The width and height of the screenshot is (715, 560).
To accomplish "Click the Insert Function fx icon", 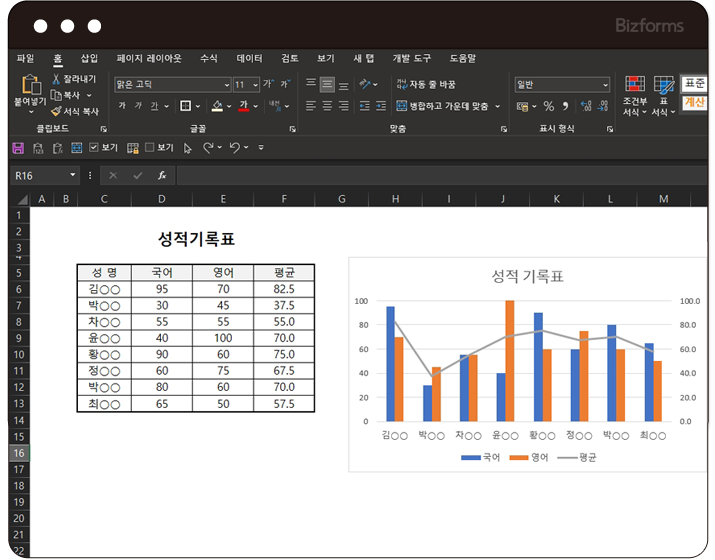I will point(162,175).
